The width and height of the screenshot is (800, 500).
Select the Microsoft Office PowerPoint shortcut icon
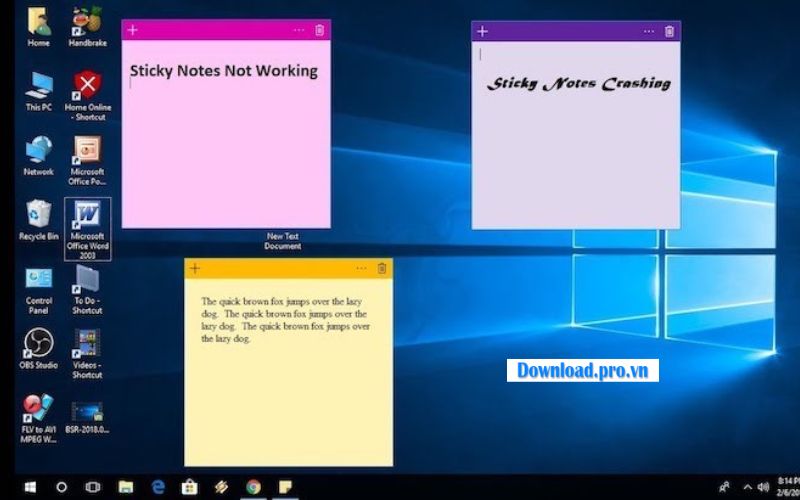pyautogui.click(x=87, y=160)
